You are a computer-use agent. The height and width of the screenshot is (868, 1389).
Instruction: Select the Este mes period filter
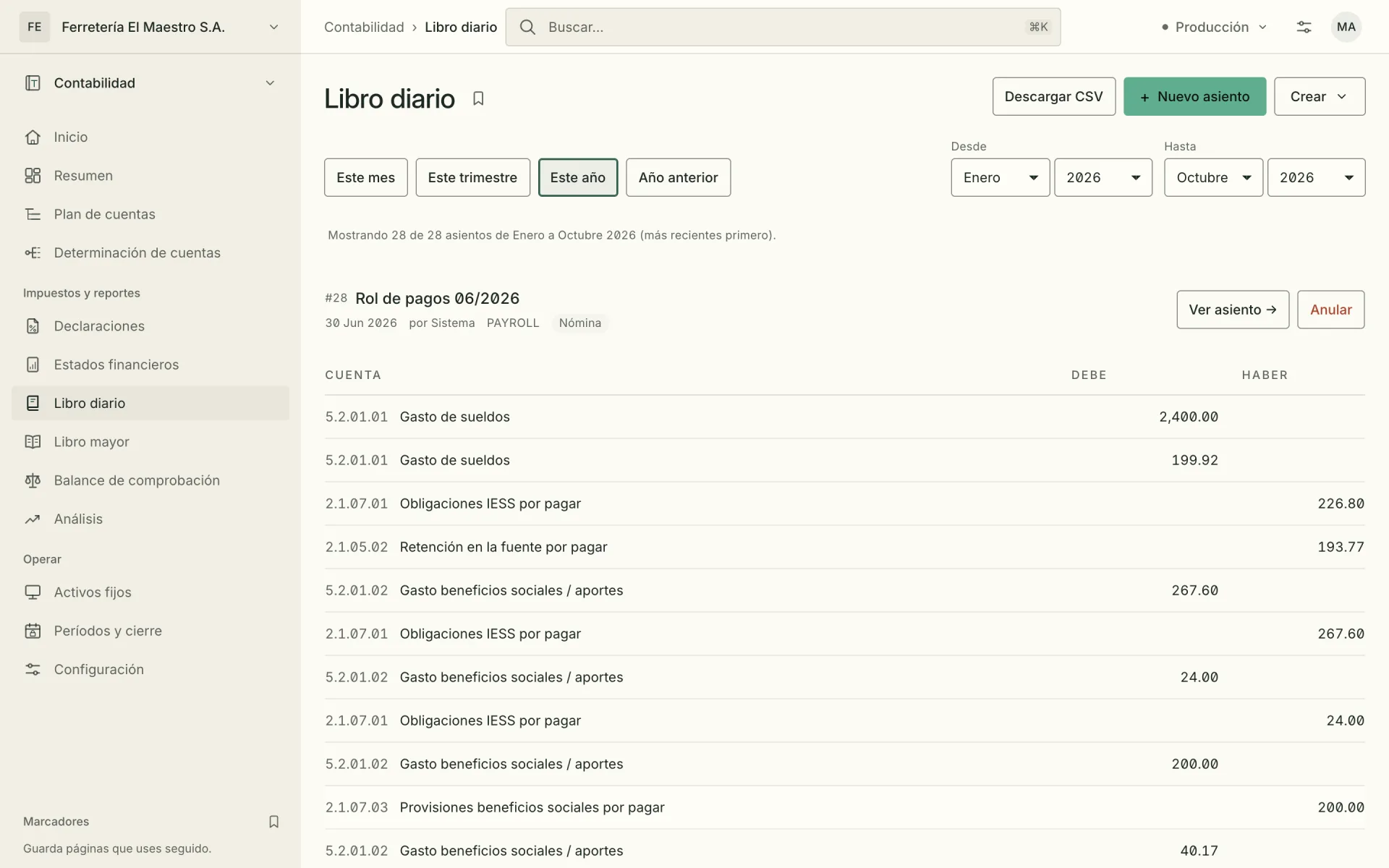tap(365, 177)
